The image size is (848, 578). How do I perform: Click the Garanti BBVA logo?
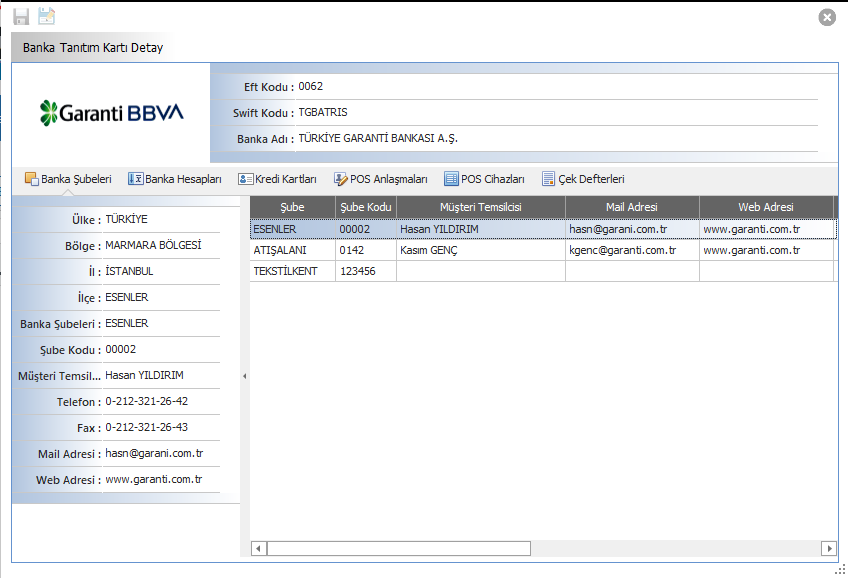click(x=111, y=112)
